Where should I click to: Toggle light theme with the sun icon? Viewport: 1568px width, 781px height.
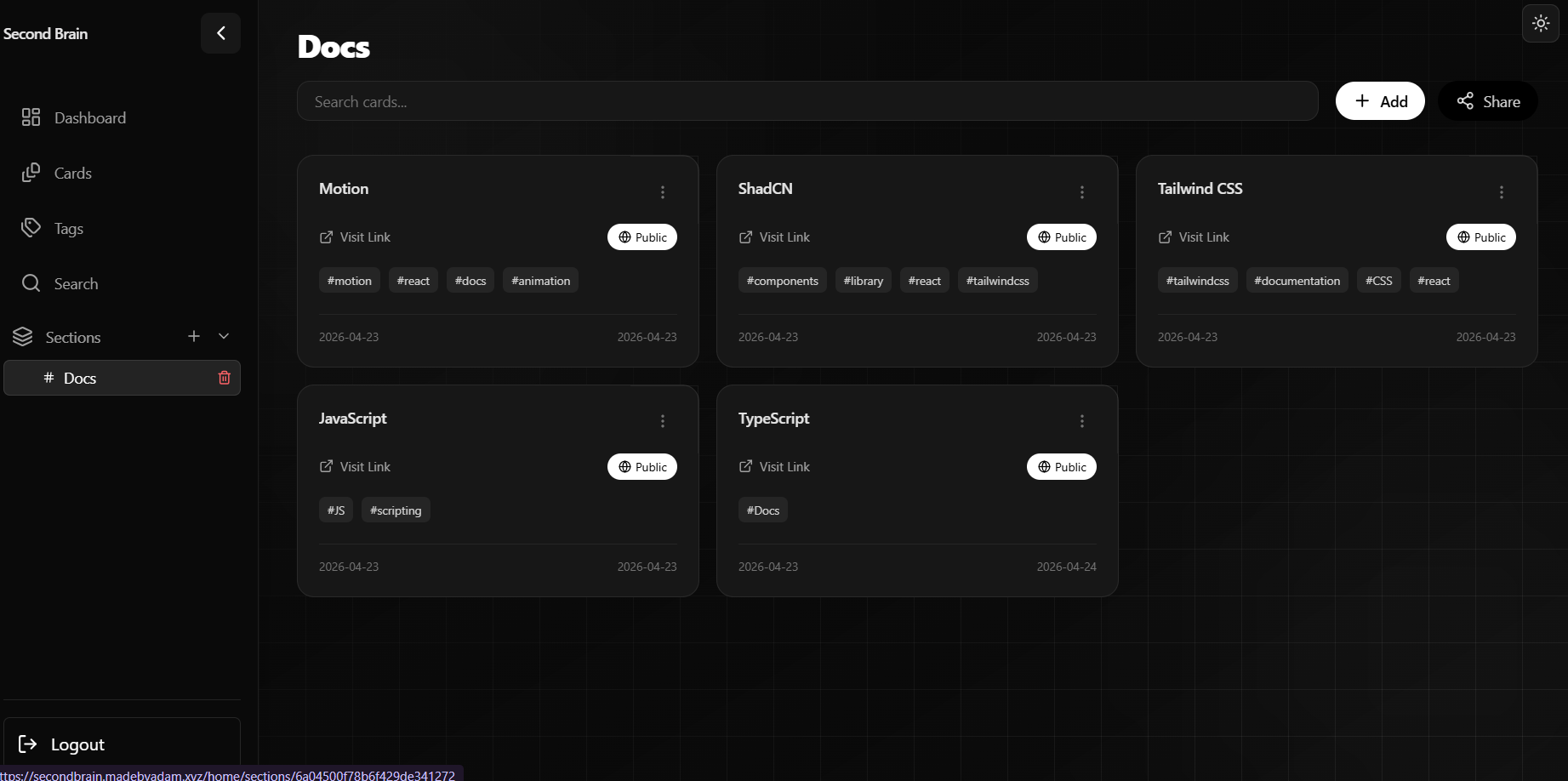tap(1541, 24)
